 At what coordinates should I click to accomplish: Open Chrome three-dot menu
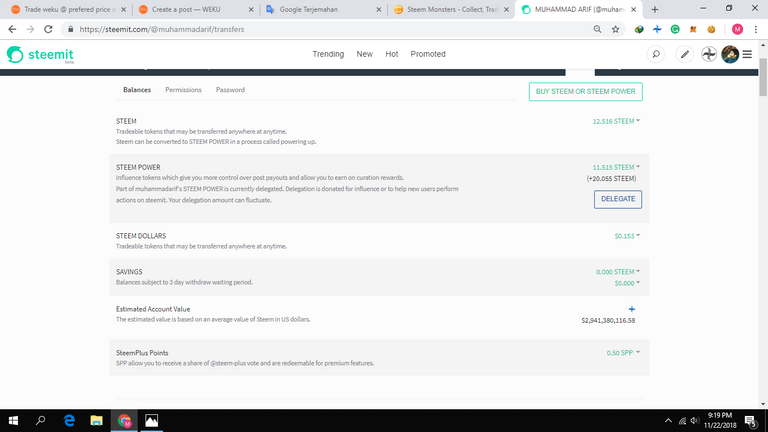pos(756,29)
